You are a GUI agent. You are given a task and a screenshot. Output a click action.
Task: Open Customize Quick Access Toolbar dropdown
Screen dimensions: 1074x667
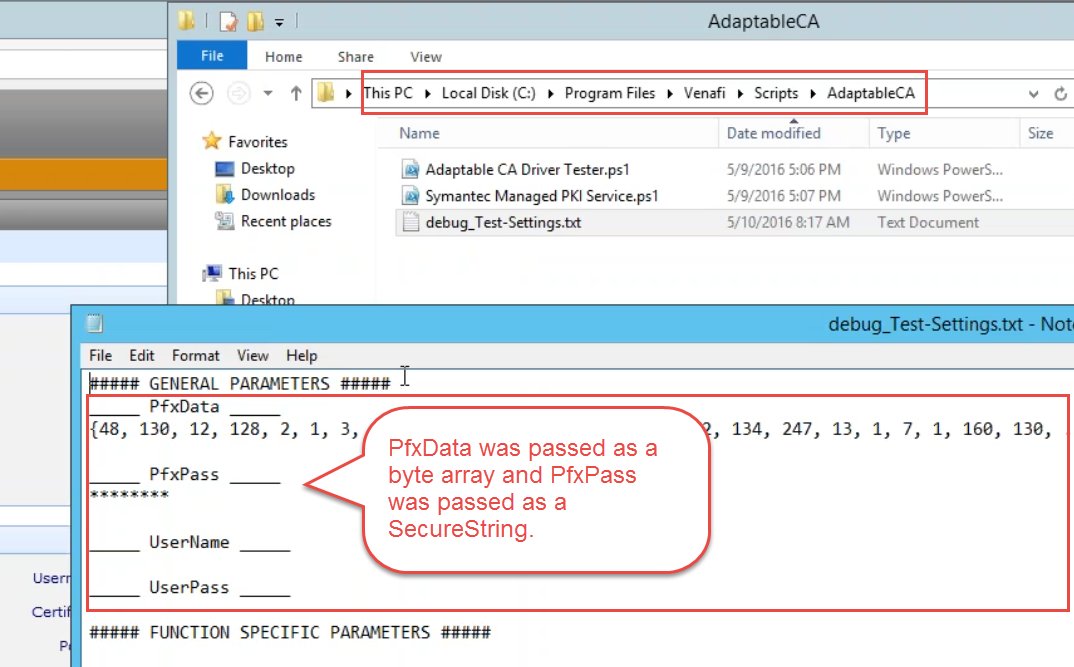coord(280,21)
